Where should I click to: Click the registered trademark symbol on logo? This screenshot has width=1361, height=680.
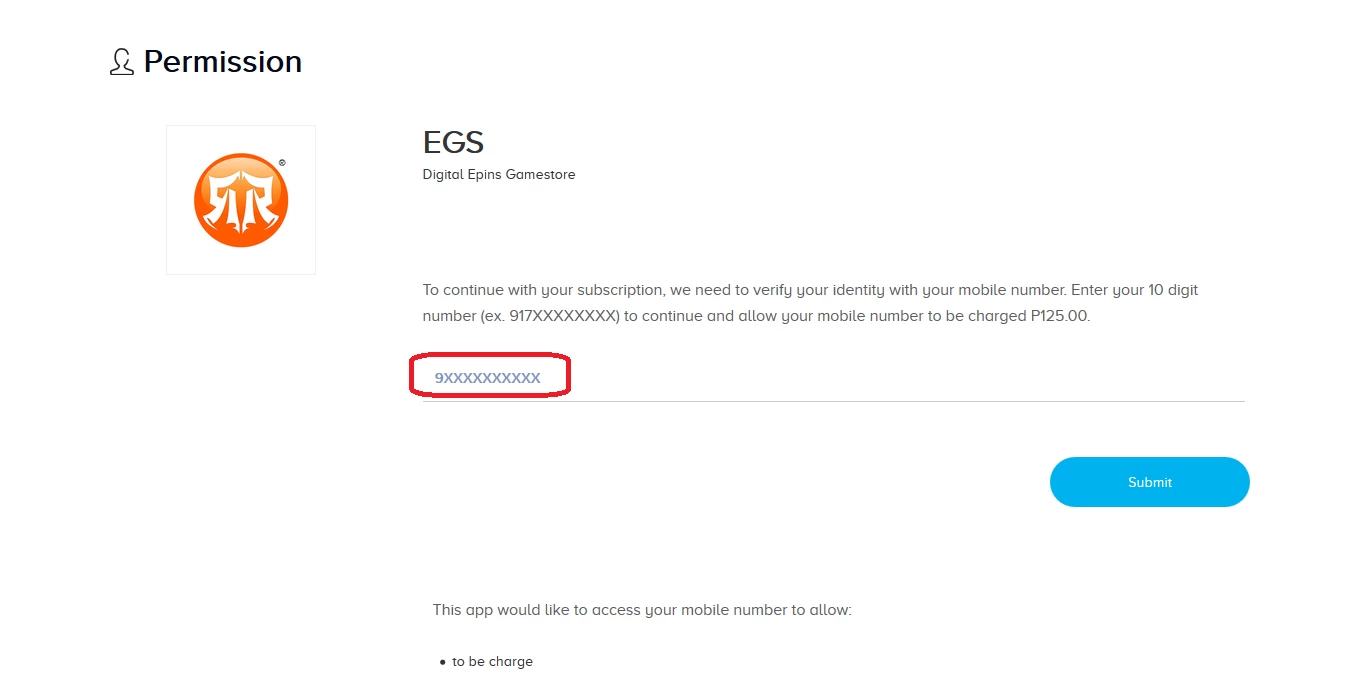coord(282,162)
